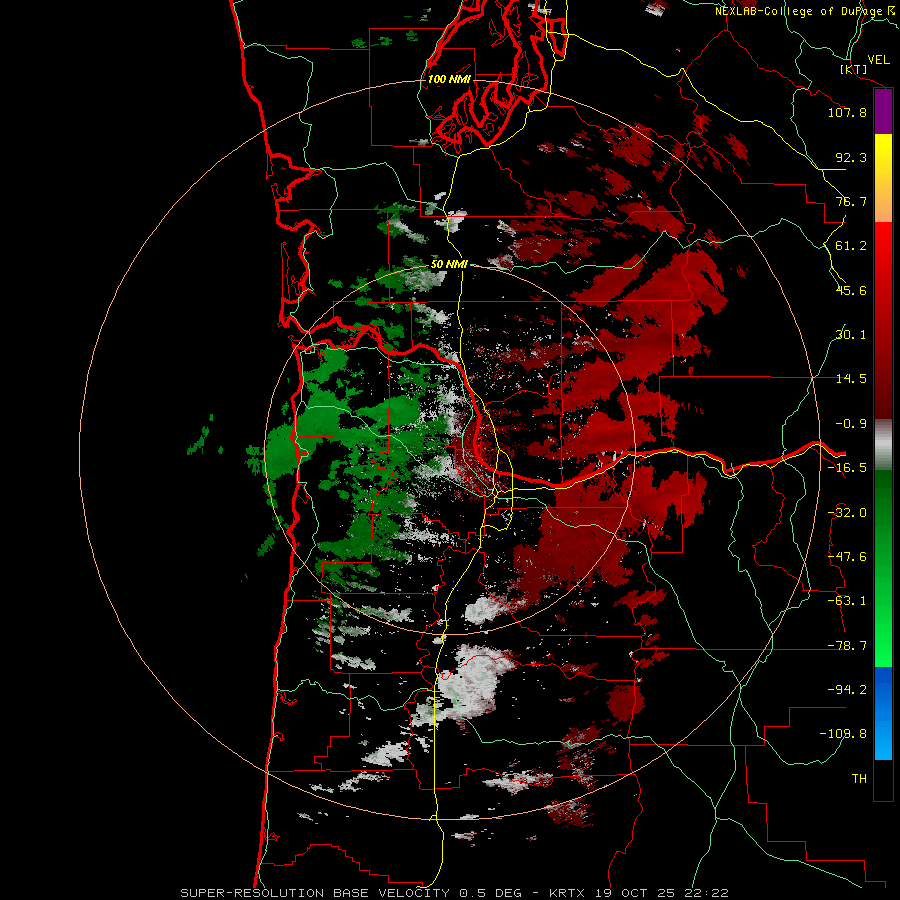This screenshot has width=900, height=900.
Task: Select the 30.1 legend value
Action: [851, 335]
